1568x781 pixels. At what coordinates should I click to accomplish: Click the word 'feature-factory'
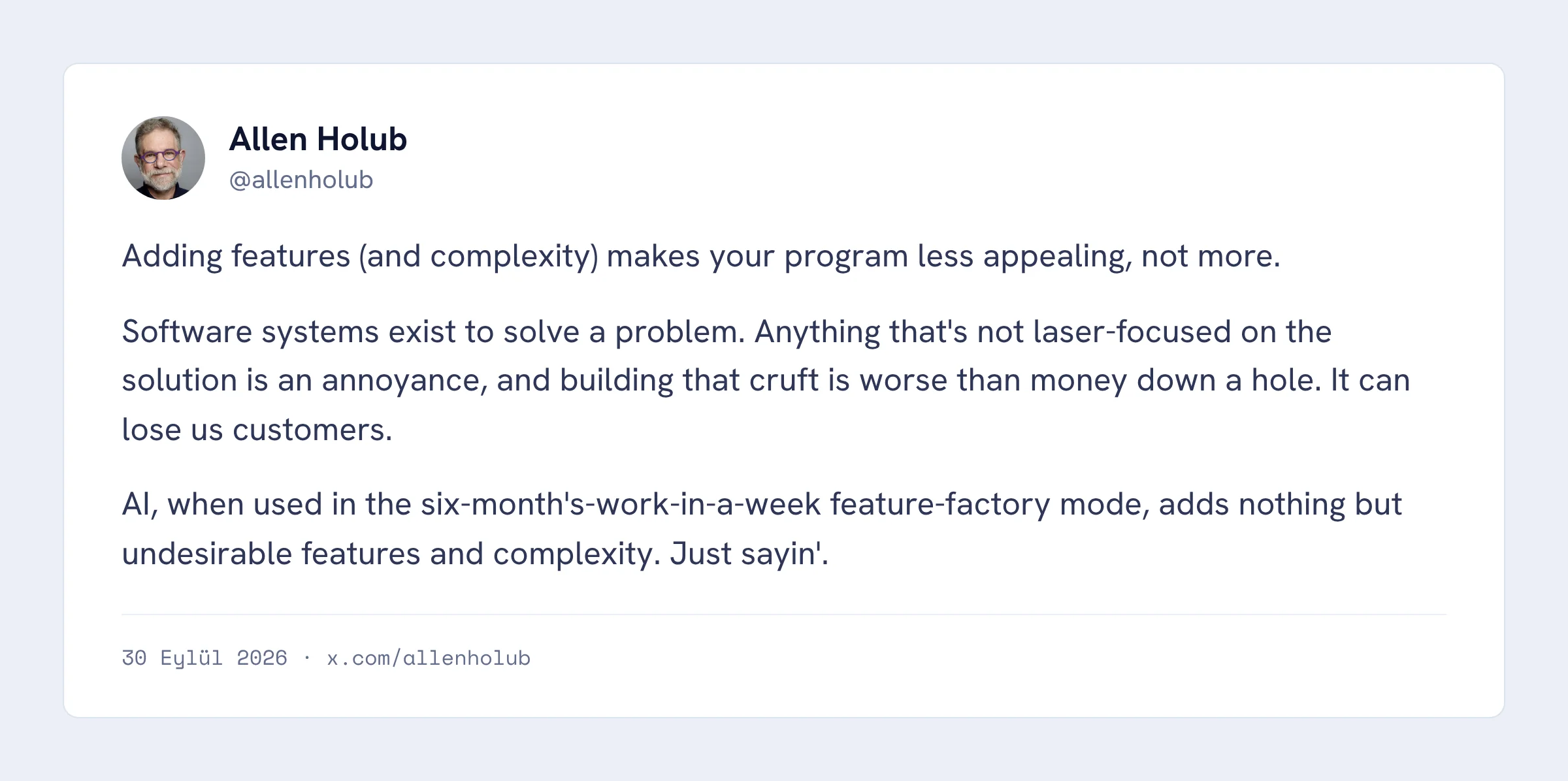(939, 505)
